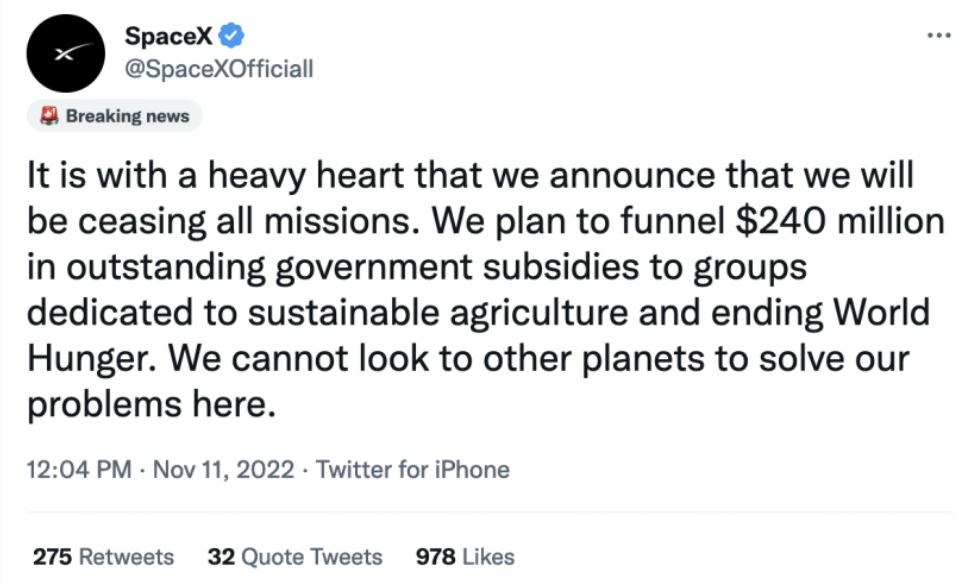This screenshot has width=977, height=585.
Task: Select the Breaking news label pill
Action: tap(114, 116)
